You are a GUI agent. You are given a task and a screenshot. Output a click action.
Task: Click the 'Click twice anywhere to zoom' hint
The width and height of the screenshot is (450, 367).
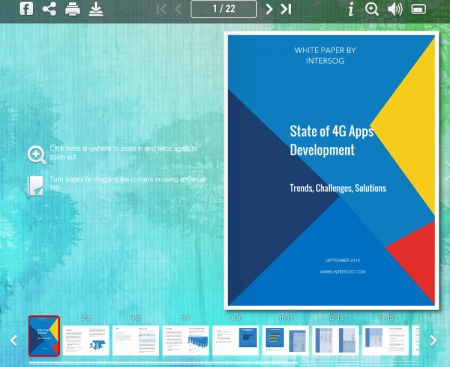[123, 153]
